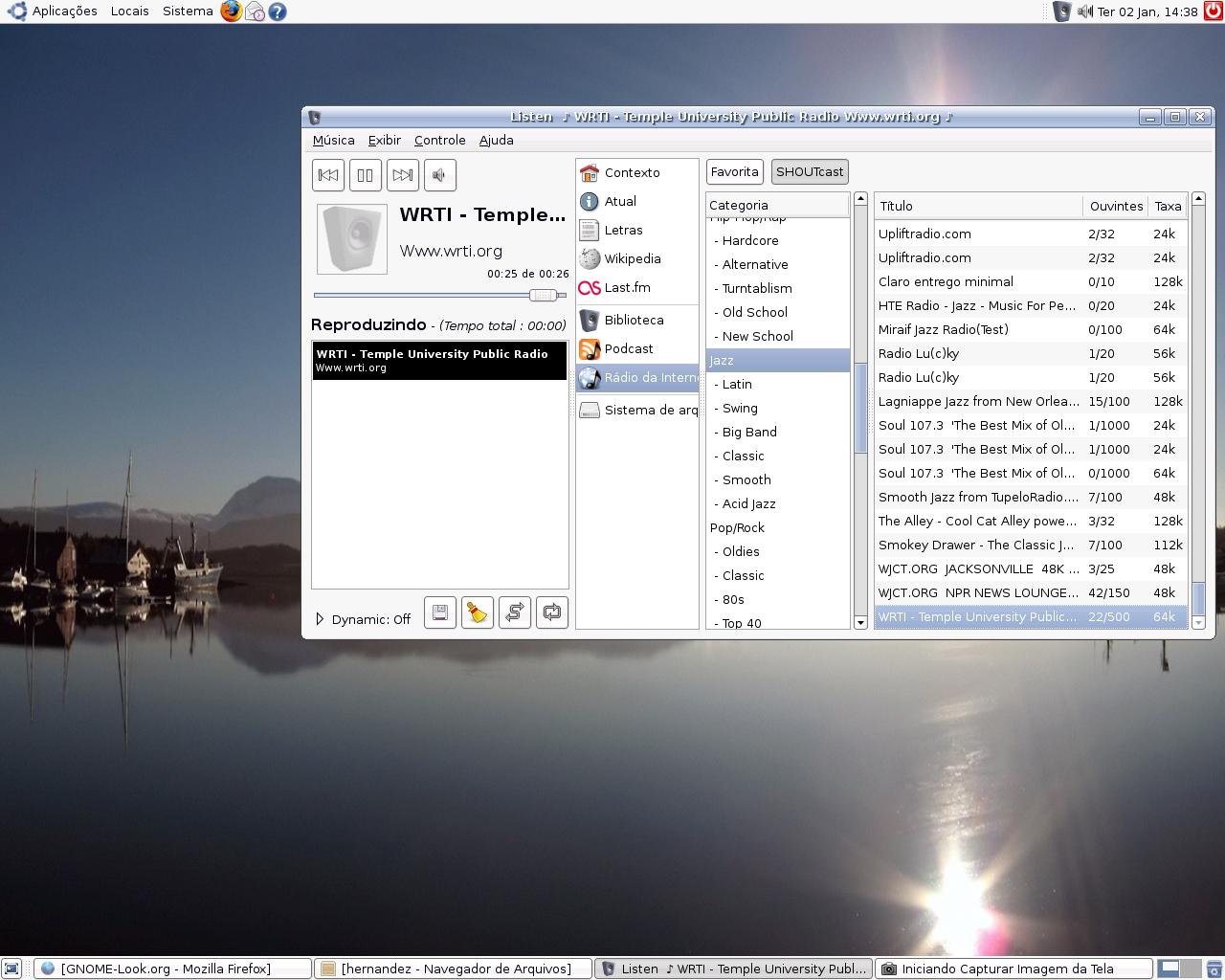Switch to the SHOUTcast tab
The width and height of the screenshot is (1225, 980).
tap(810, 171)
